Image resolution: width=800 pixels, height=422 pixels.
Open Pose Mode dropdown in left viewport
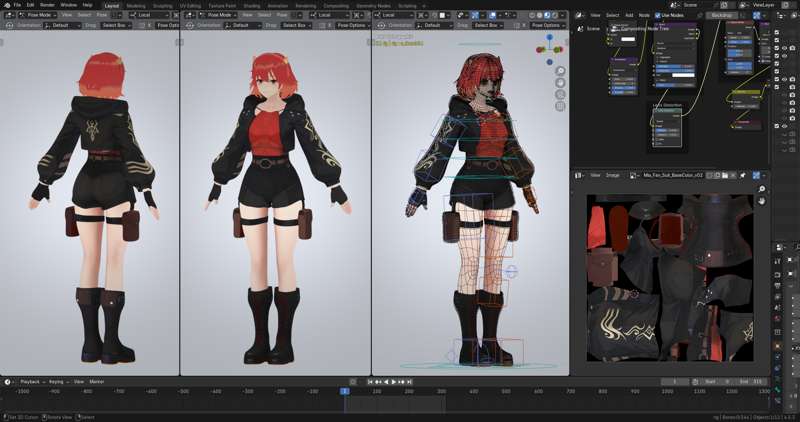tap(37, 15)
